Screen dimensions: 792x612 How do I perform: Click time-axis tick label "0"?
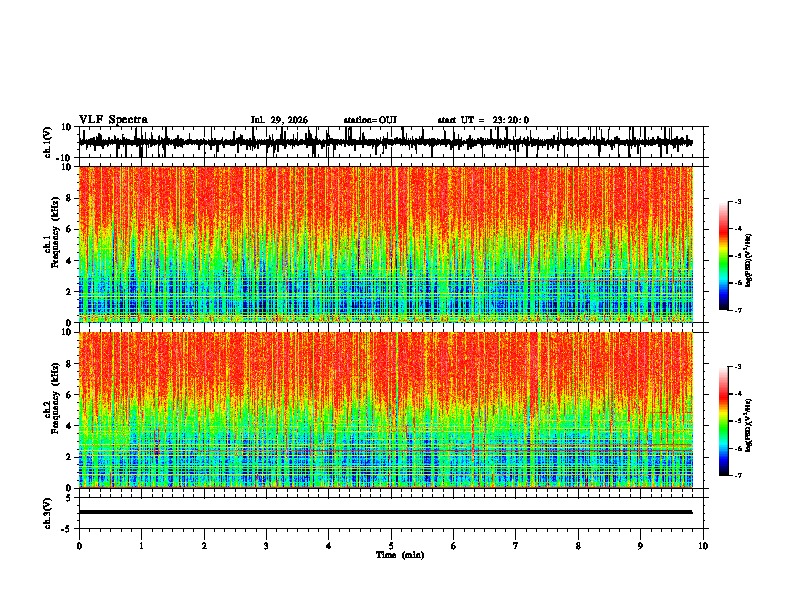pos(79,546)
